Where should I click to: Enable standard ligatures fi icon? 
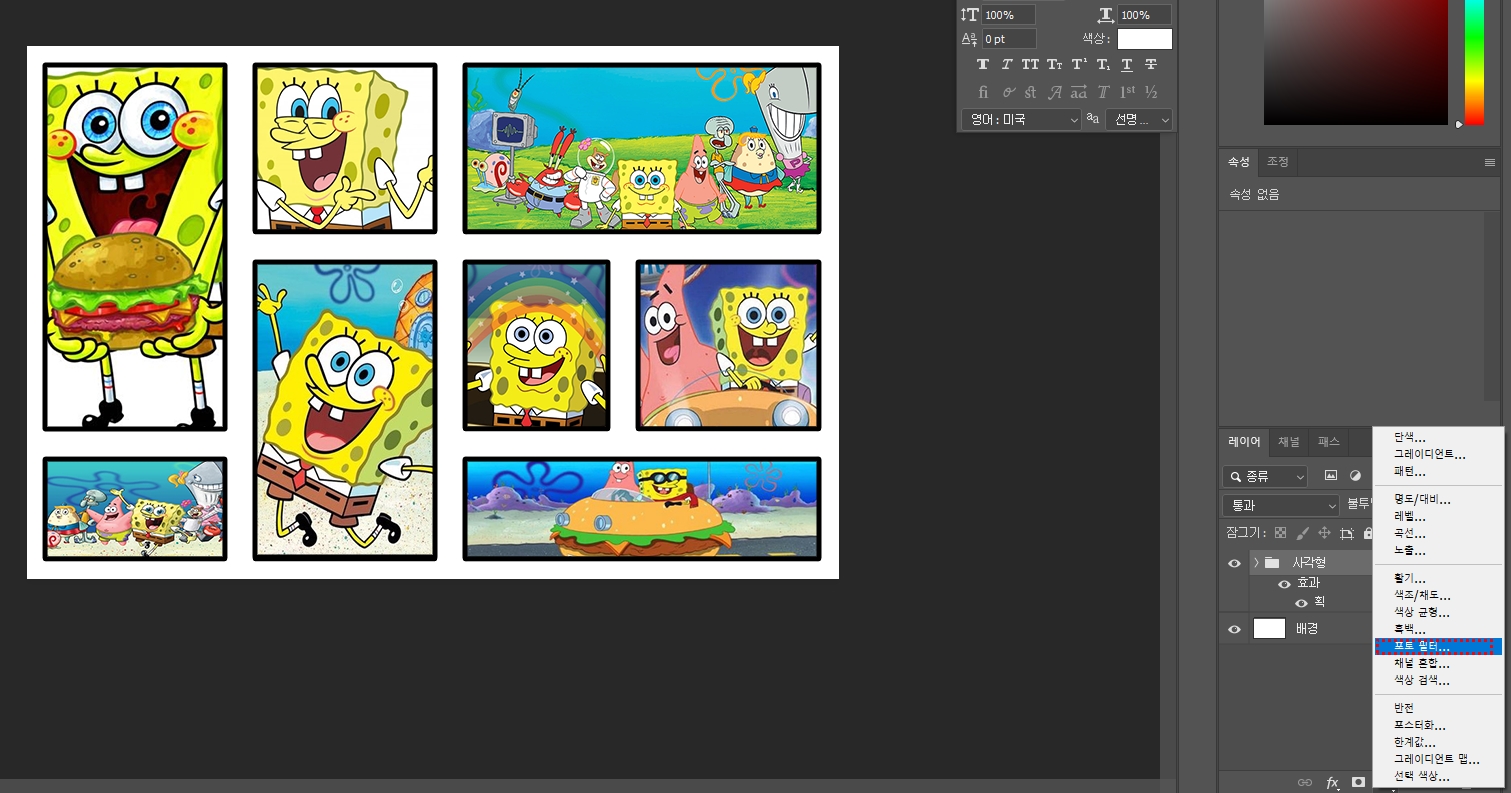click(982, 92)
